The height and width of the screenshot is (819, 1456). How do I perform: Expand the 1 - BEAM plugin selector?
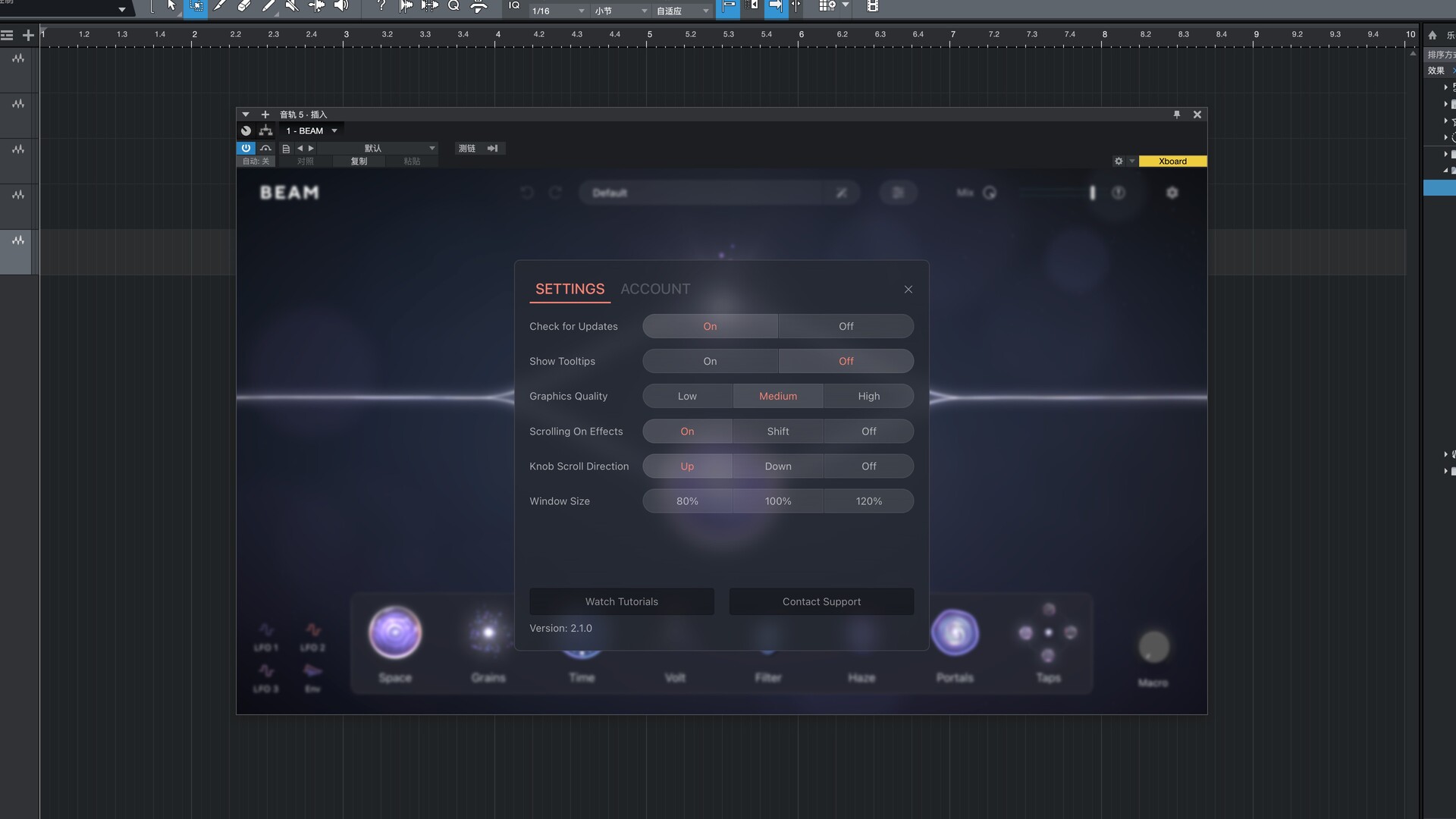point(334,131)
